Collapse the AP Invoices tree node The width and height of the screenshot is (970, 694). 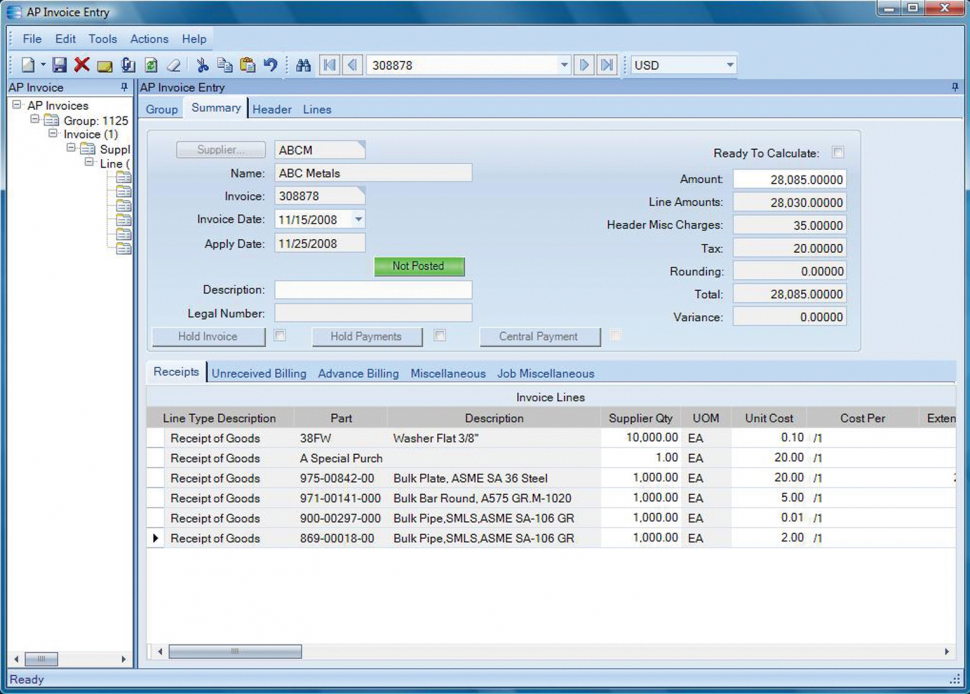[16, 105]
